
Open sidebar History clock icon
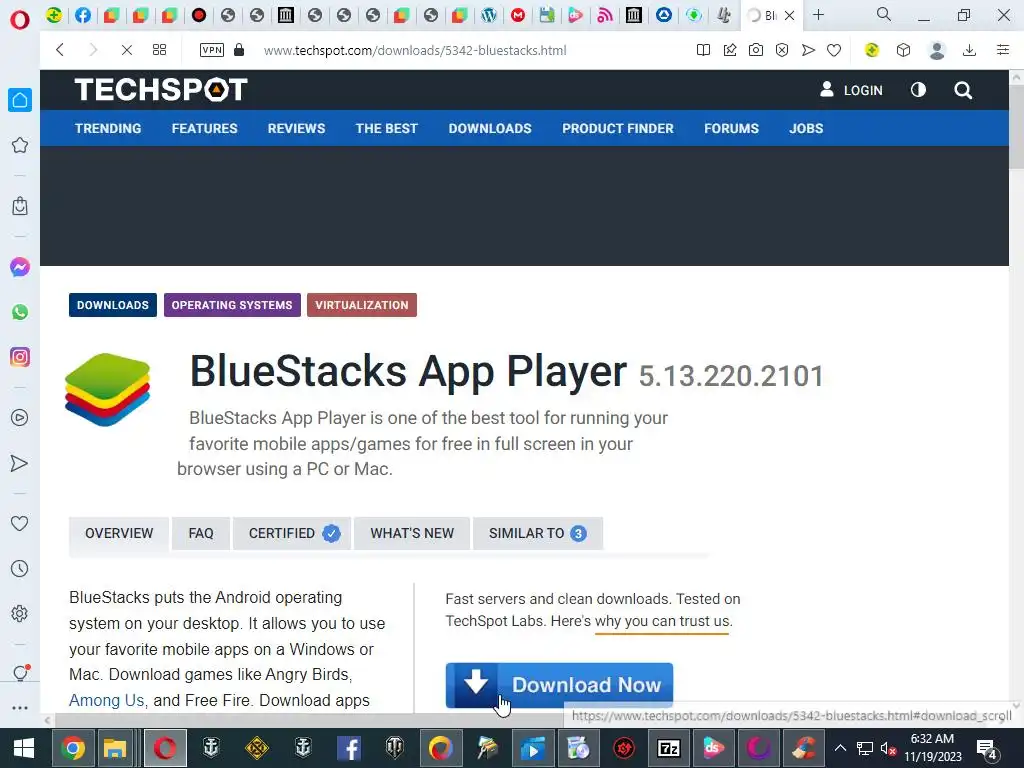[20, 569]
